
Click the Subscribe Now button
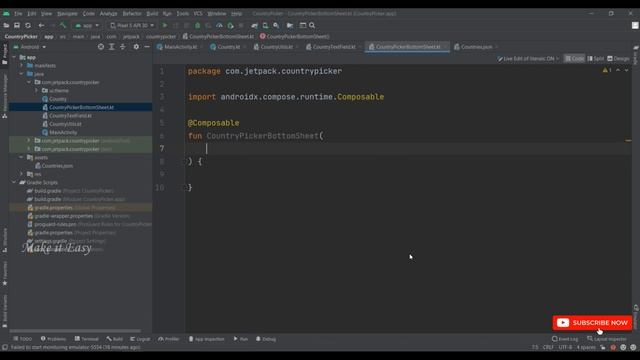tap(592, 323)
